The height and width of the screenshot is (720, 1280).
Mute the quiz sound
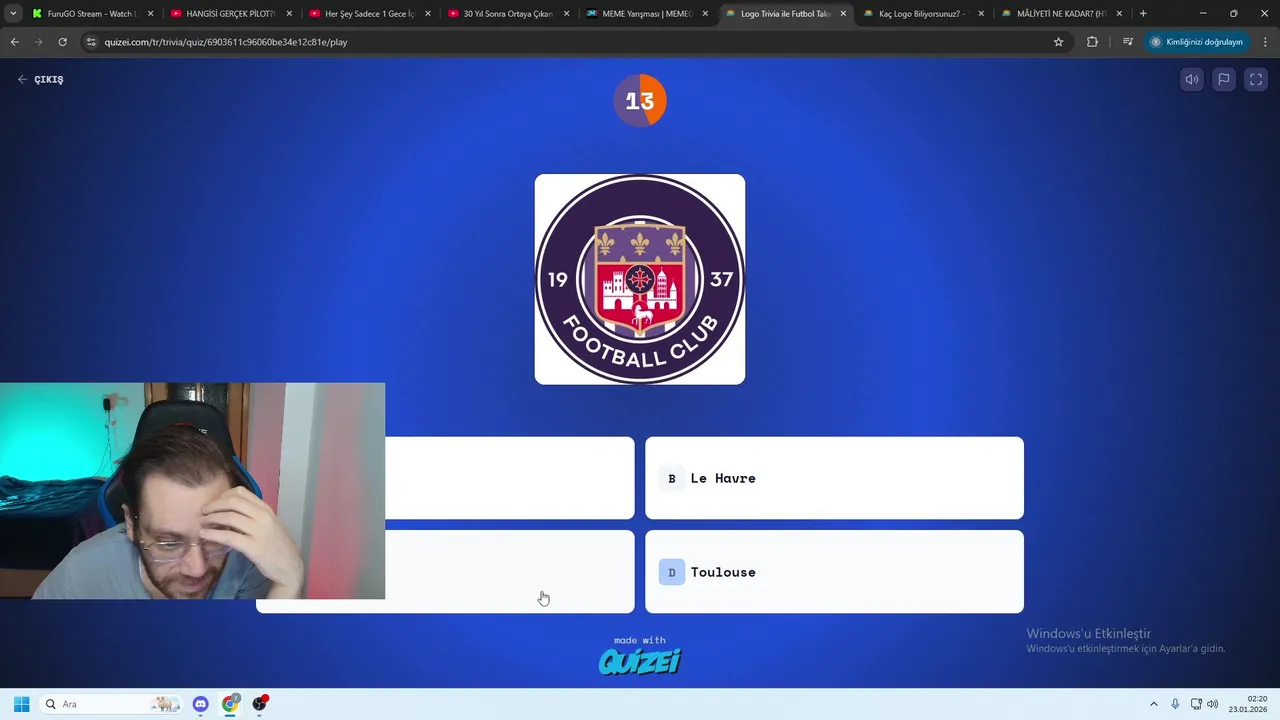tap(1192, 80)
